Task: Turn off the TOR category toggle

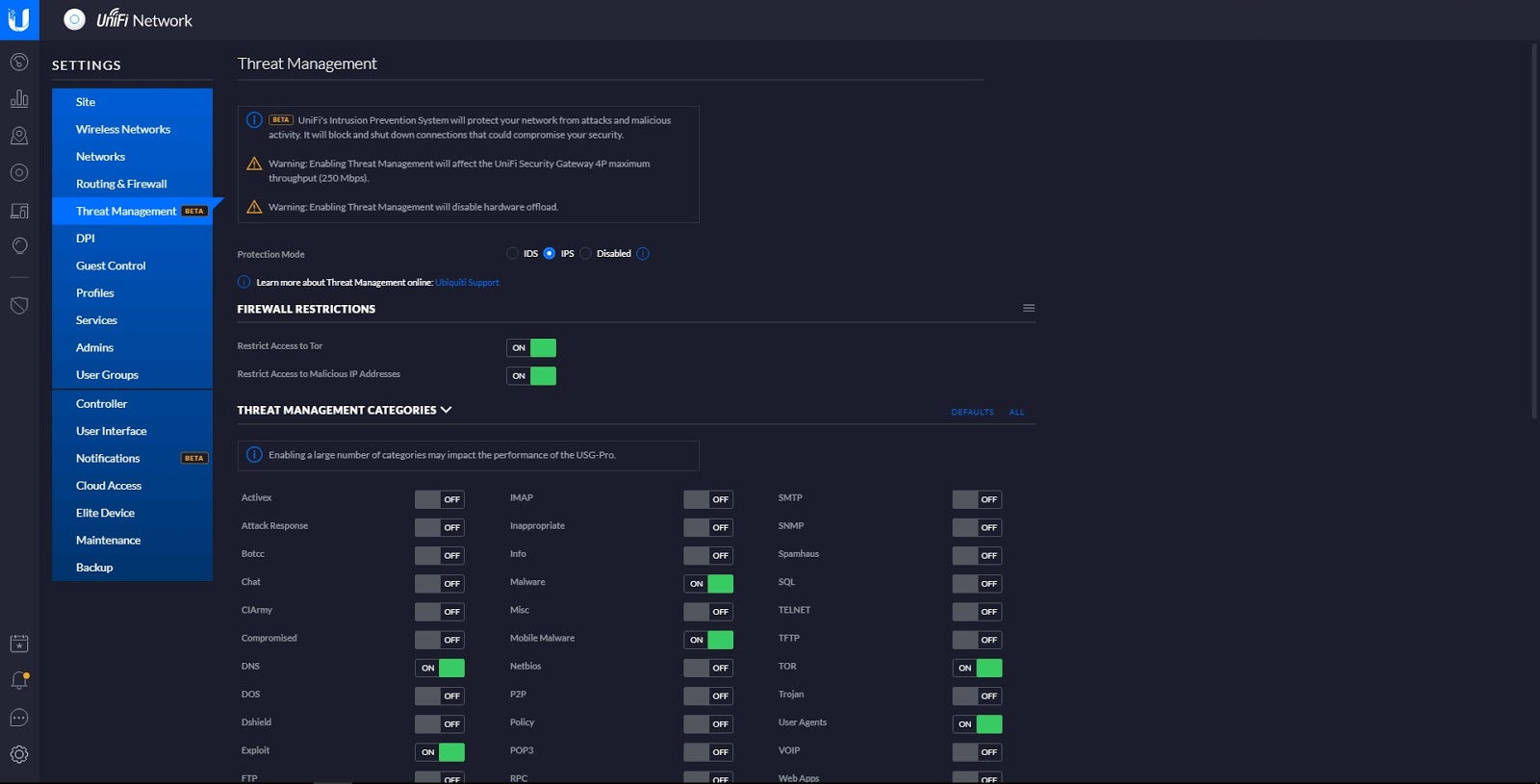Action: click(x=977, y=668)
